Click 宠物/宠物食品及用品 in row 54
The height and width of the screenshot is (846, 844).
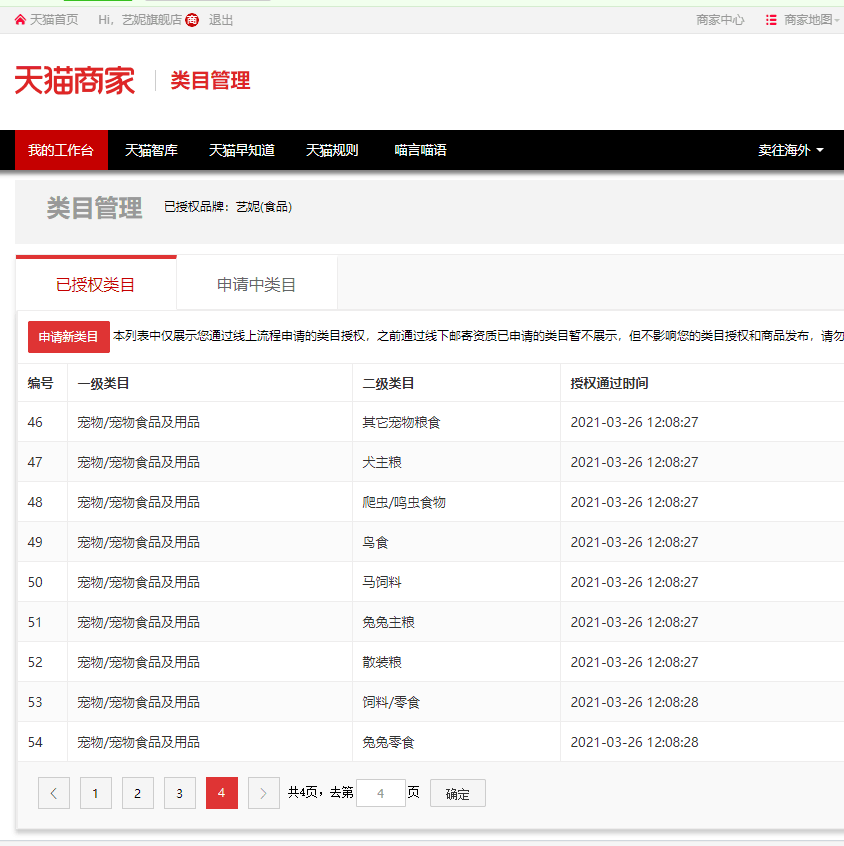pyautogui.click(x=138, y=742)
